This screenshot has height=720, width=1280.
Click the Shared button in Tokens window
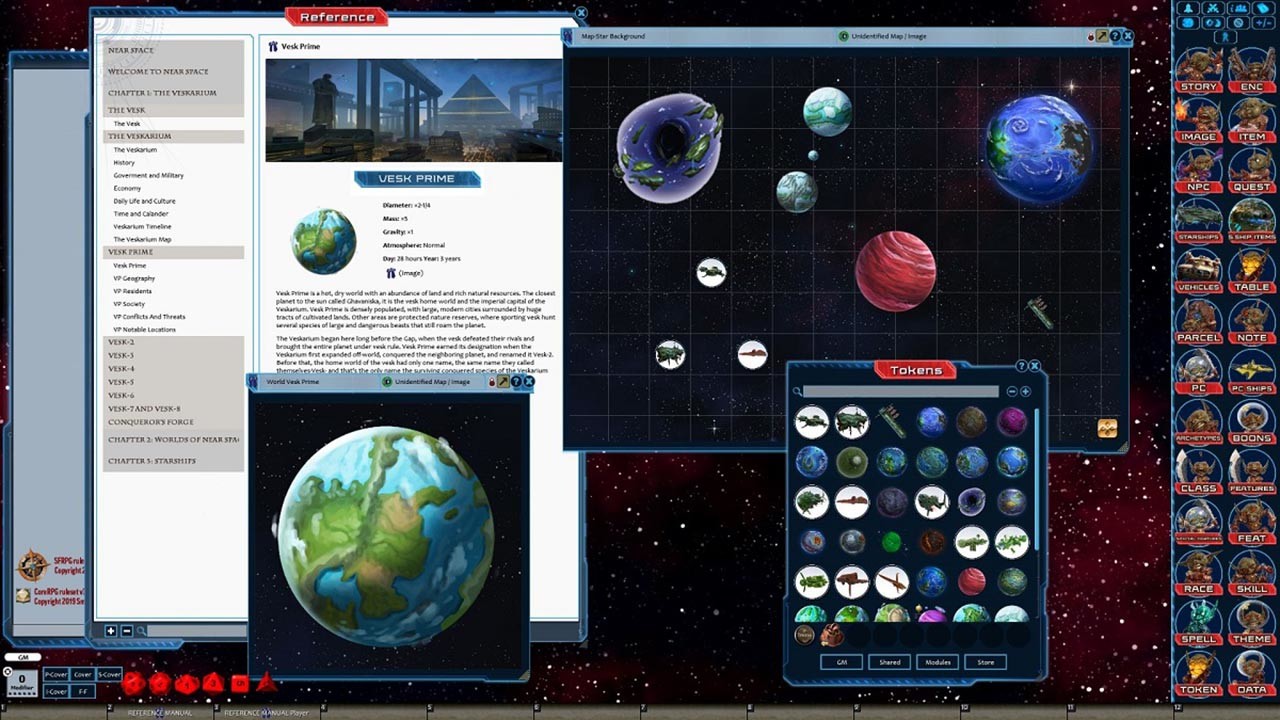(x=889, y=661)
